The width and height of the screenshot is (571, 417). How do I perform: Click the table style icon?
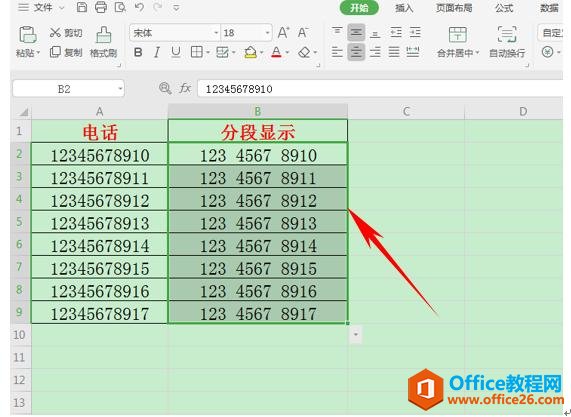[x=222, y=53]
